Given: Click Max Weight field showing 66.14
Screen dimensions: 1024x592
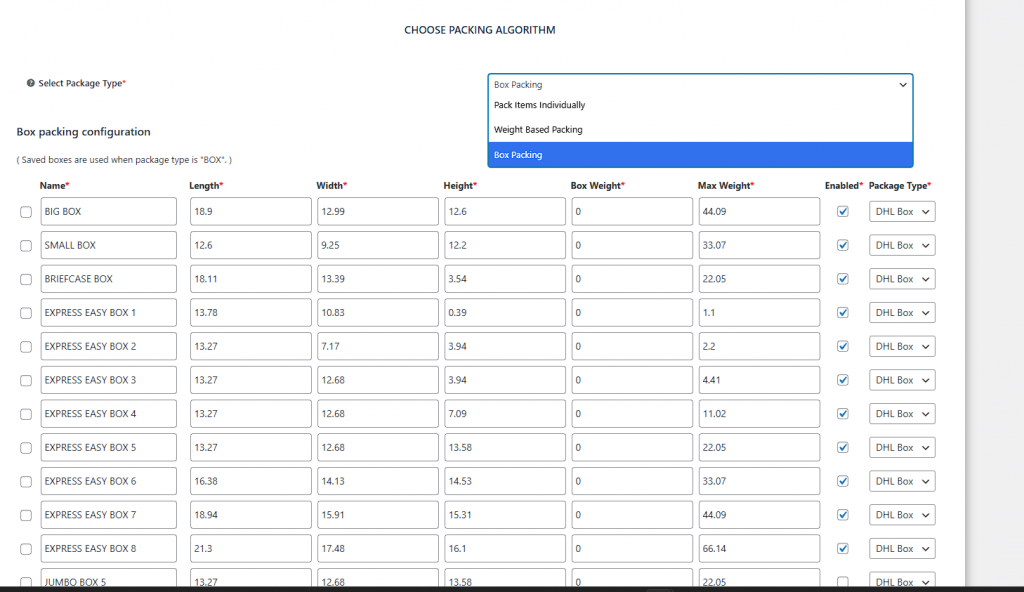Looking at the screenshot, I should tap(758, 548).
